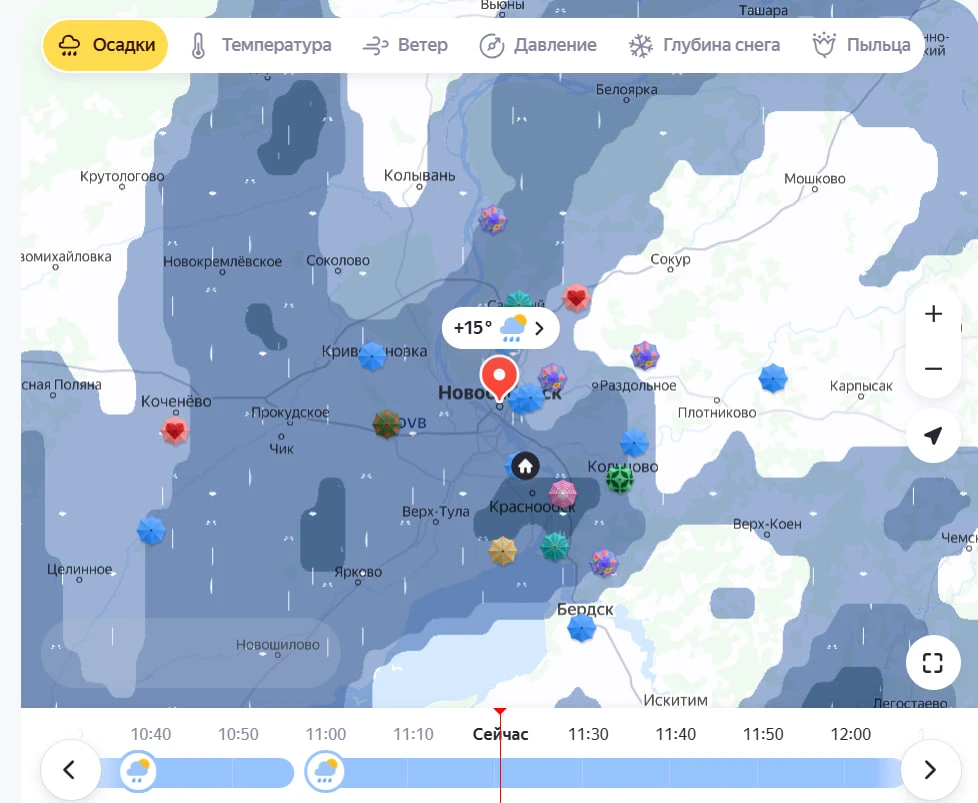
Task: Select the Глубина снега snow depth tab
Action: pyautogui.click(x=704, y=45)
